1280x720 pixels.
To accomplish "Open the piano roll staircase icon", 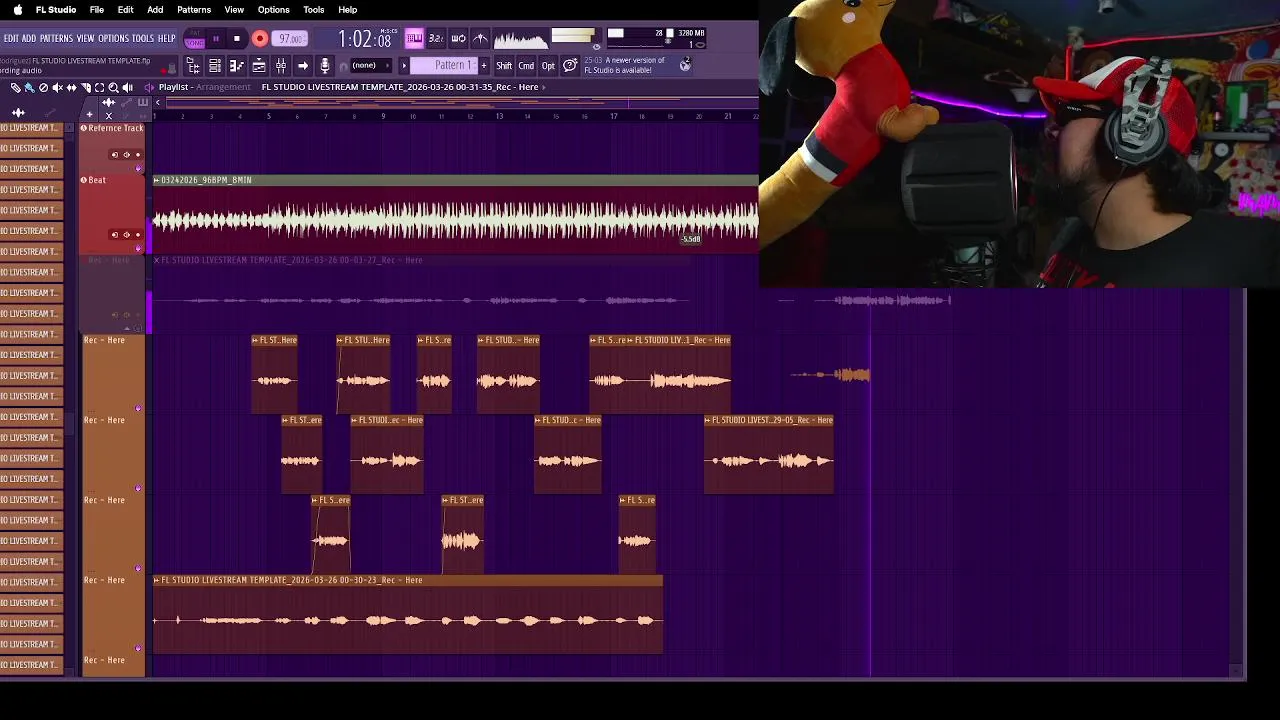I will [237, 66].
